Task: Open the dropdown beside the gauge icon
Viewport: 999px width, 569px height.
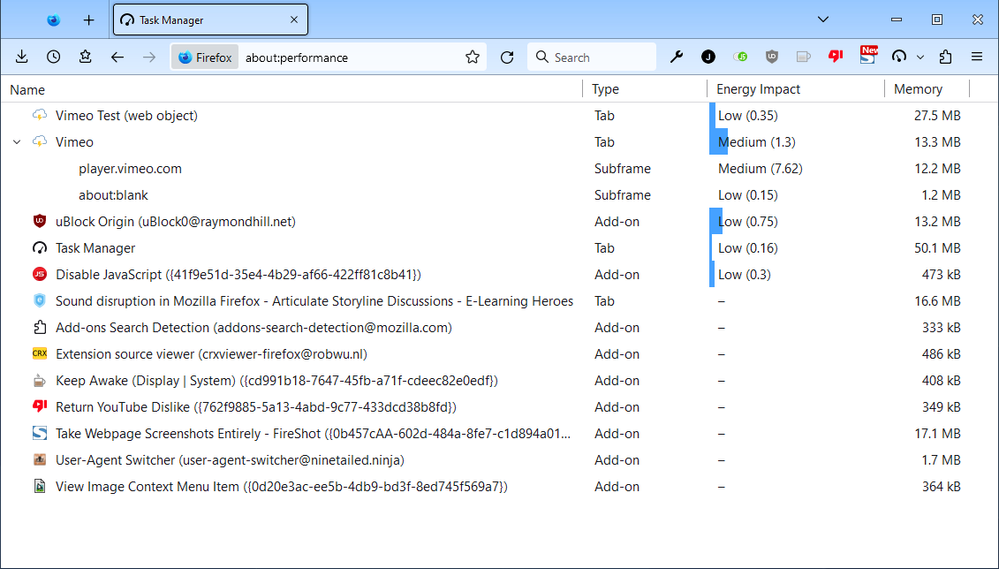Action: [x=920, y=57]
